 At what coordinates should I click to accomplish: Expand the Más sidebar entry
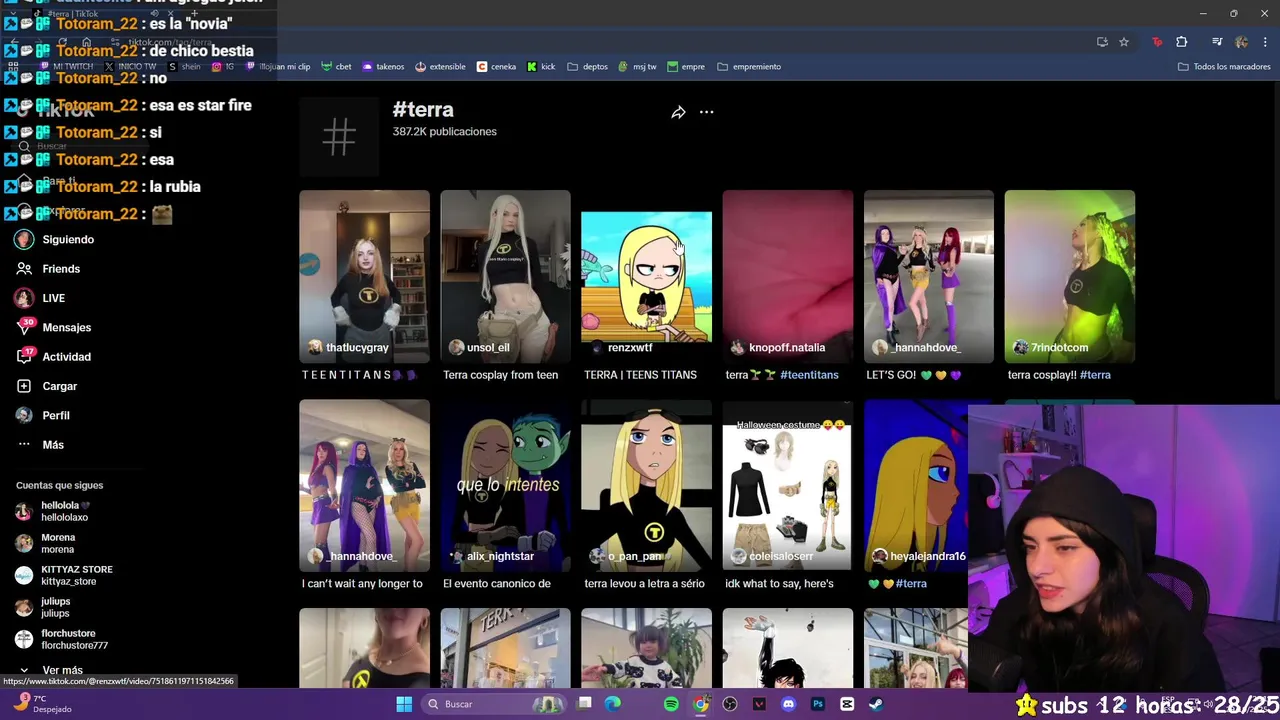(x=40, y=445)
